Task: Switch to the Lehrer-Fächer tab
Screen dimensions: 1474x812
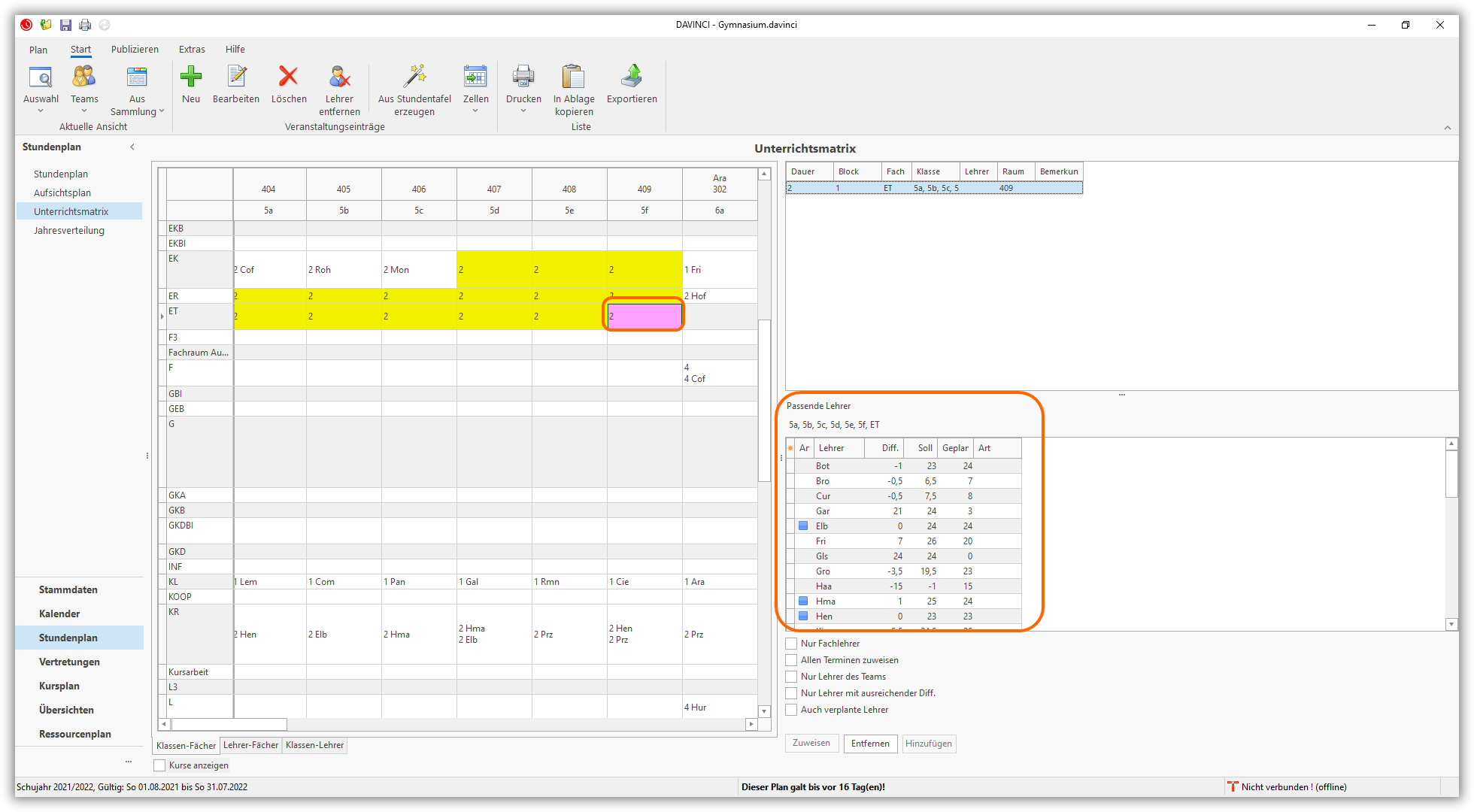Action: tap(250, 745)
